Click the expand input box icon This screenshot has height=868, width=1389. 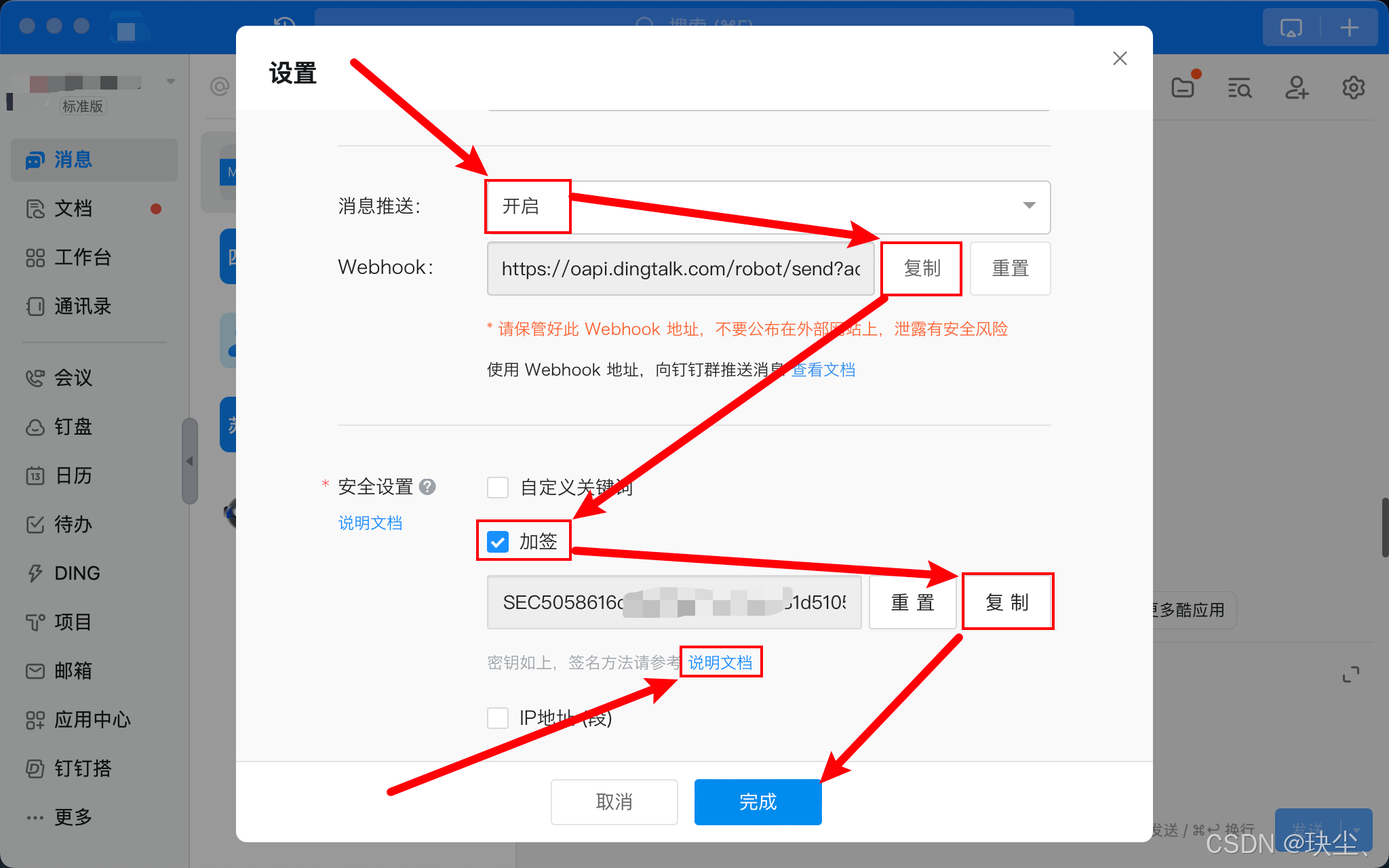coord(1351,674)
